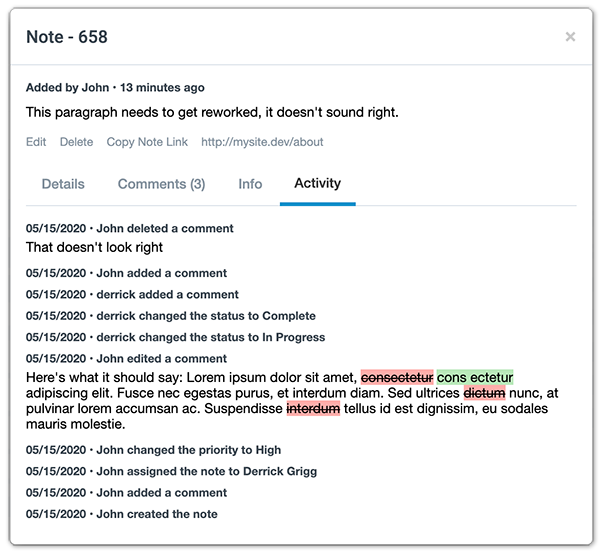
Task: Click 'John assigned the note to Derrick Grigg'
Action: coord(171,471)
